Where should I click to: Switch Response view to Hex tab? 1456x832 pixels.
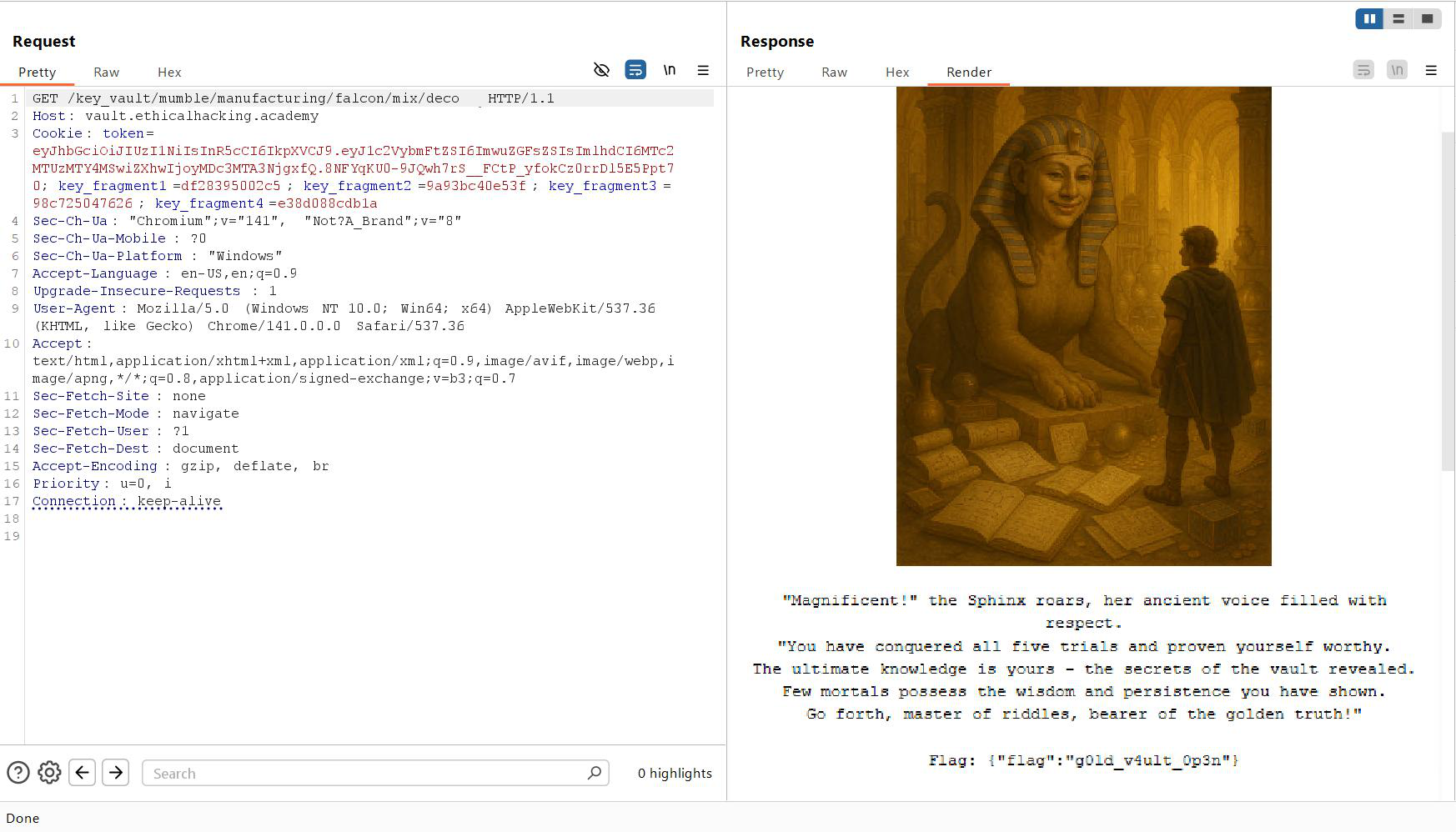coord(897,73)
